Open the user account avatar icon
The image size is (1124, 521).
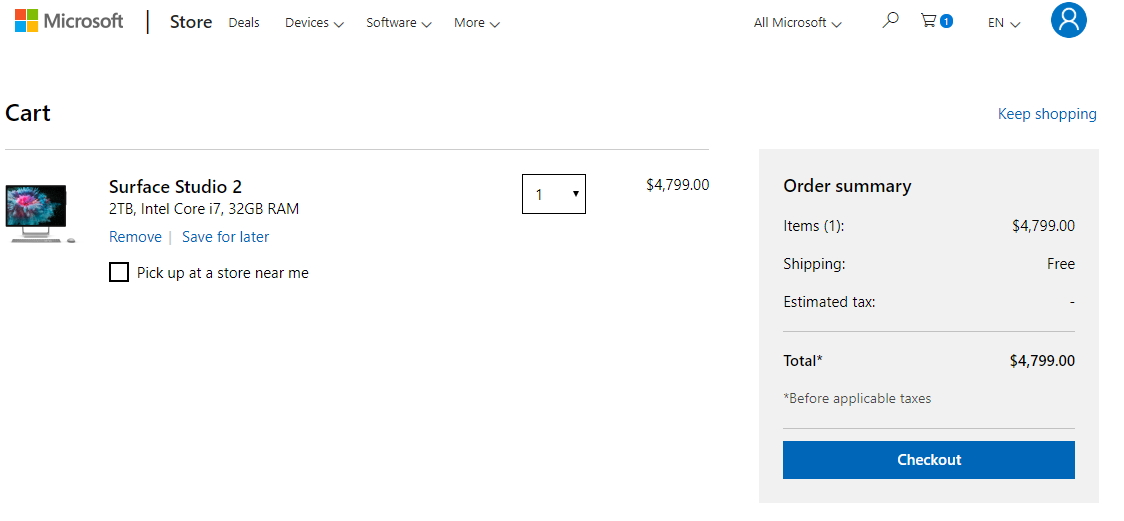pos(1069,20)
